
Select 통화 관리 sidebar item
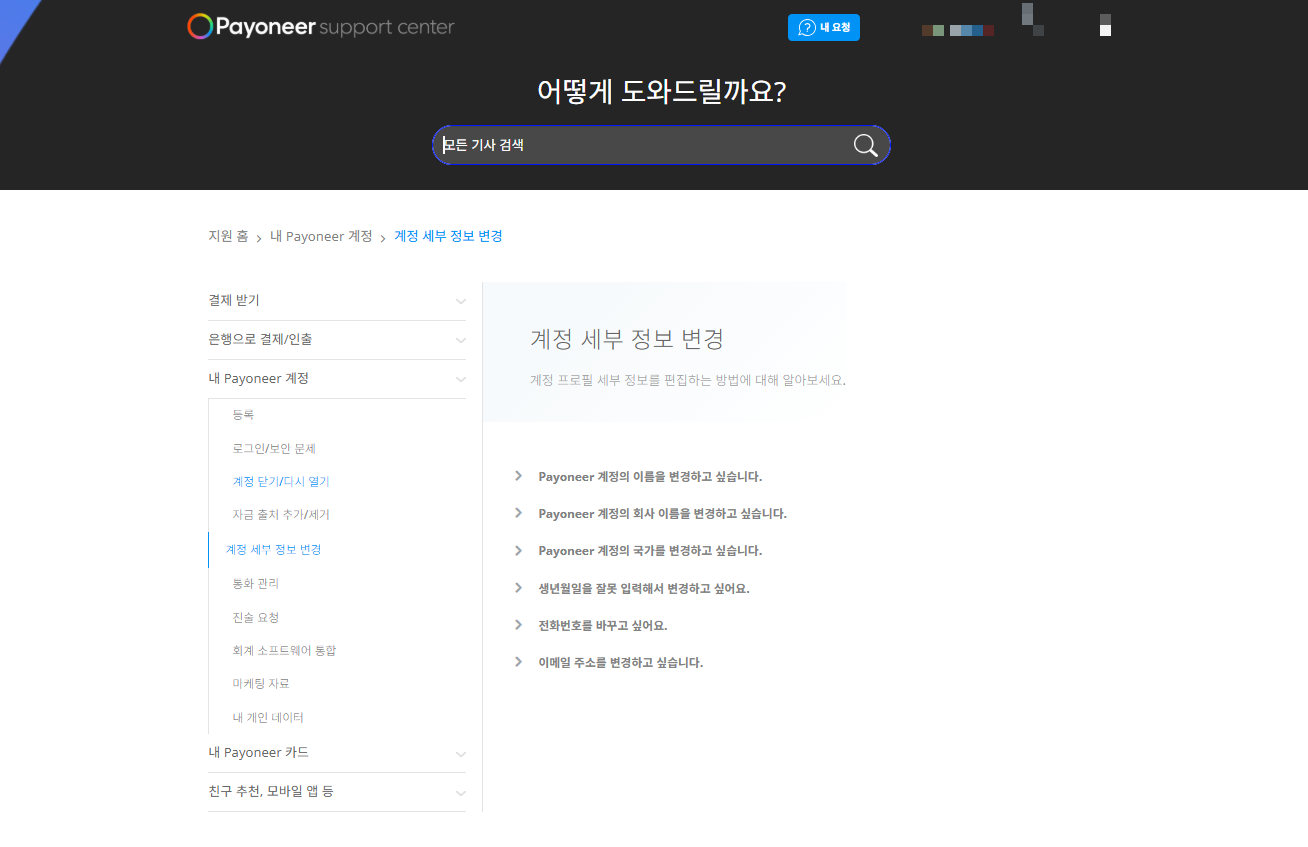[x=255, y=583]
